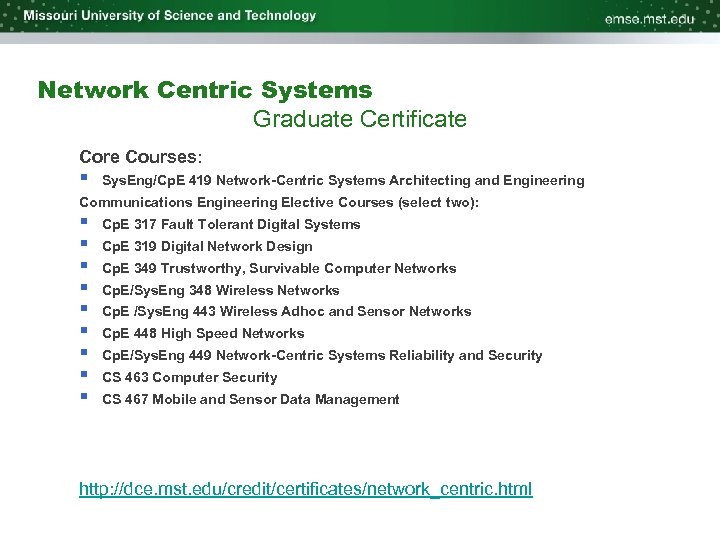Viewport: 720px width, 540px height.
Task: Select the Network Centric Systems title
Action: (205, 90)
